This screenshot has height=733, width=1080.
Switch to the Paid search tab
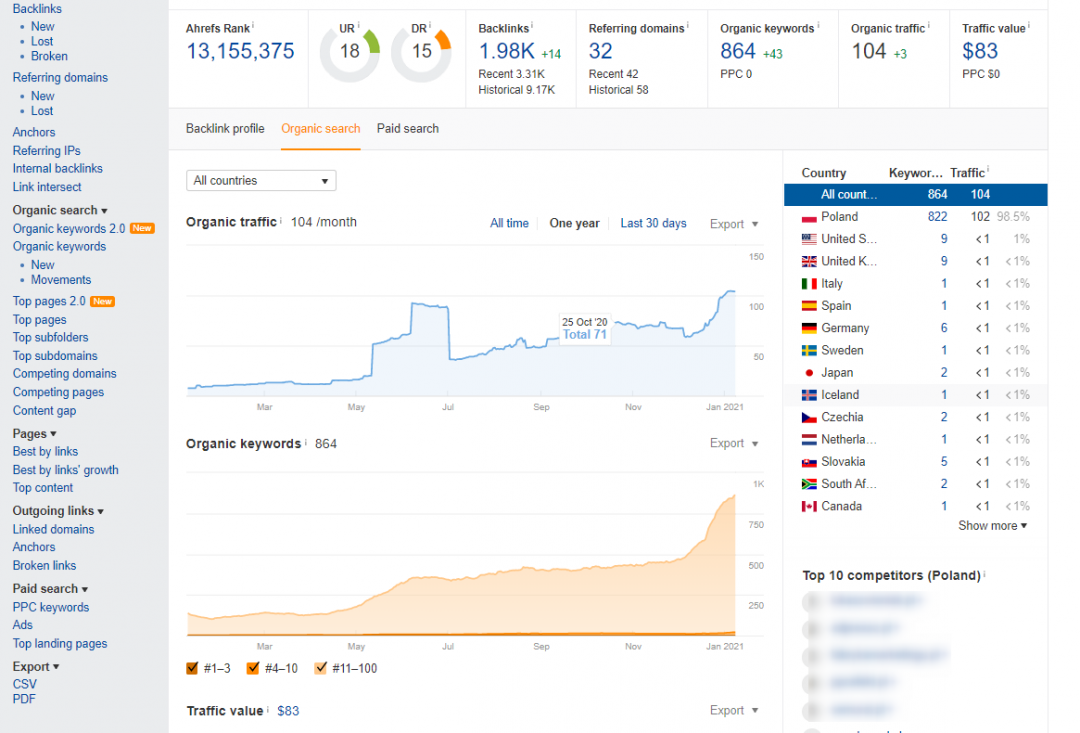[407, 129]
